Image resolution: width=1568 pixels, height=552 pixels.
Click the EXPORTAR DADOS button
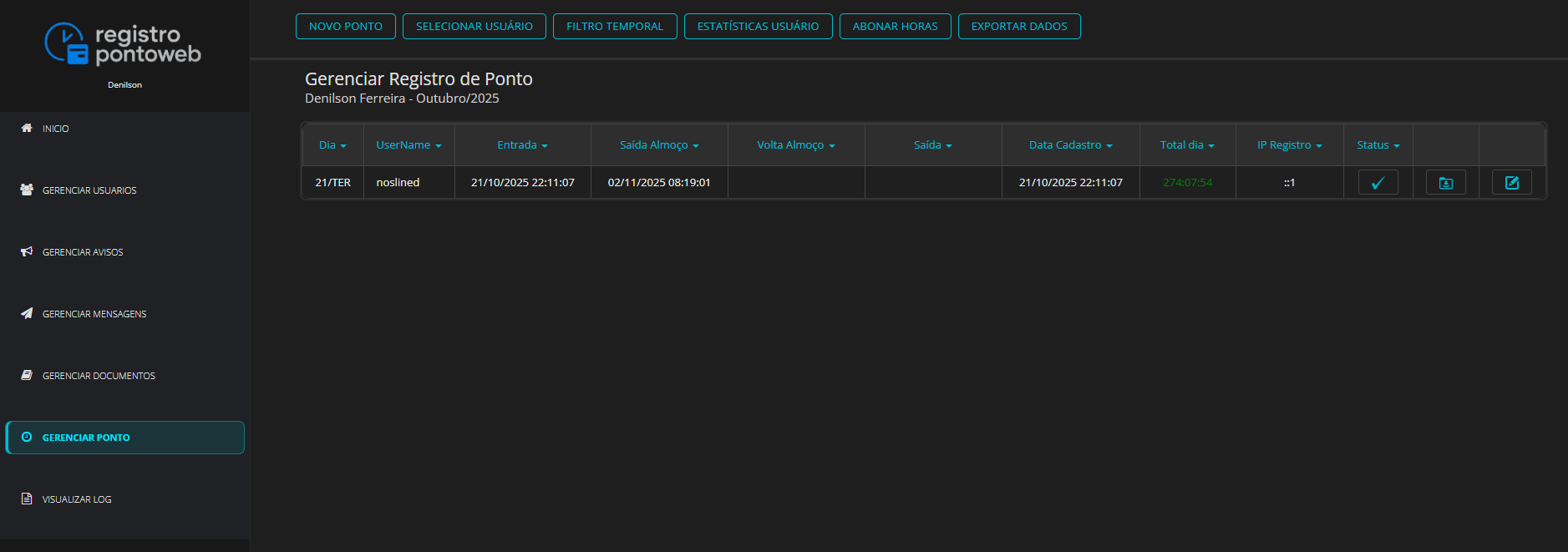click(x=1018, y=27)
